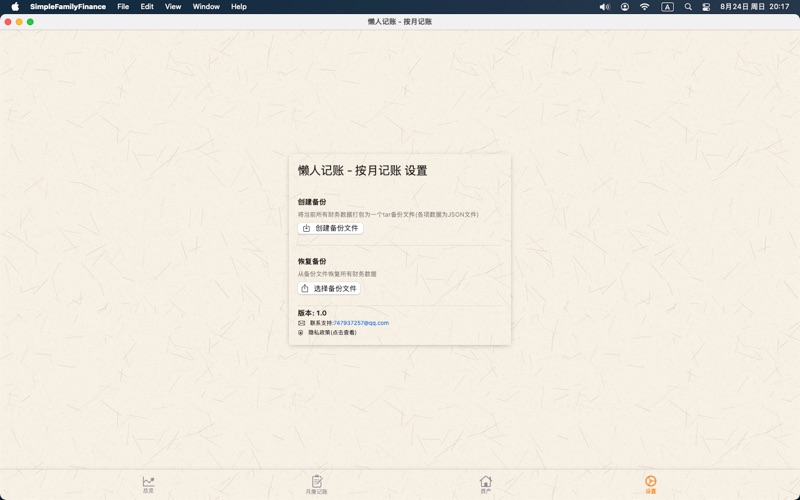Click the shield icon next to 隐私政策
800x500 pixels.
click(x=301, y=333)
